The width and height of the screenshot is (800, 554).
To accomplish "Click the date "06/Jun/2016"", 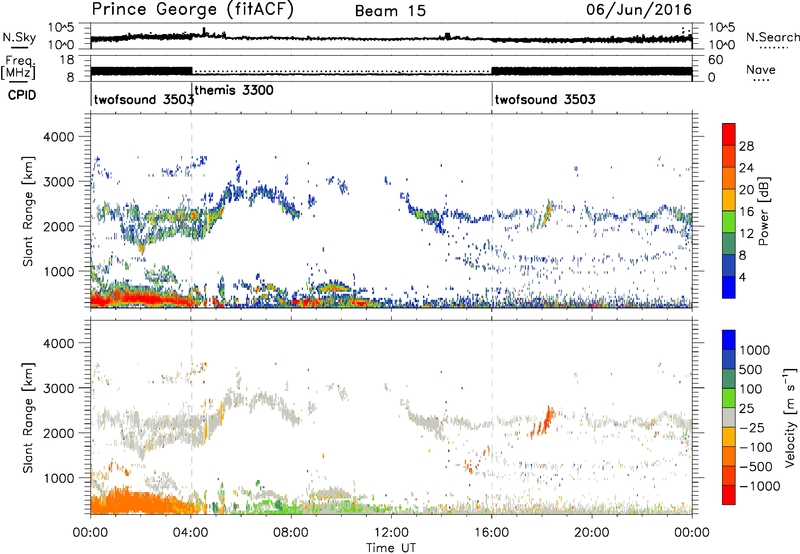I will coord(639,10).
